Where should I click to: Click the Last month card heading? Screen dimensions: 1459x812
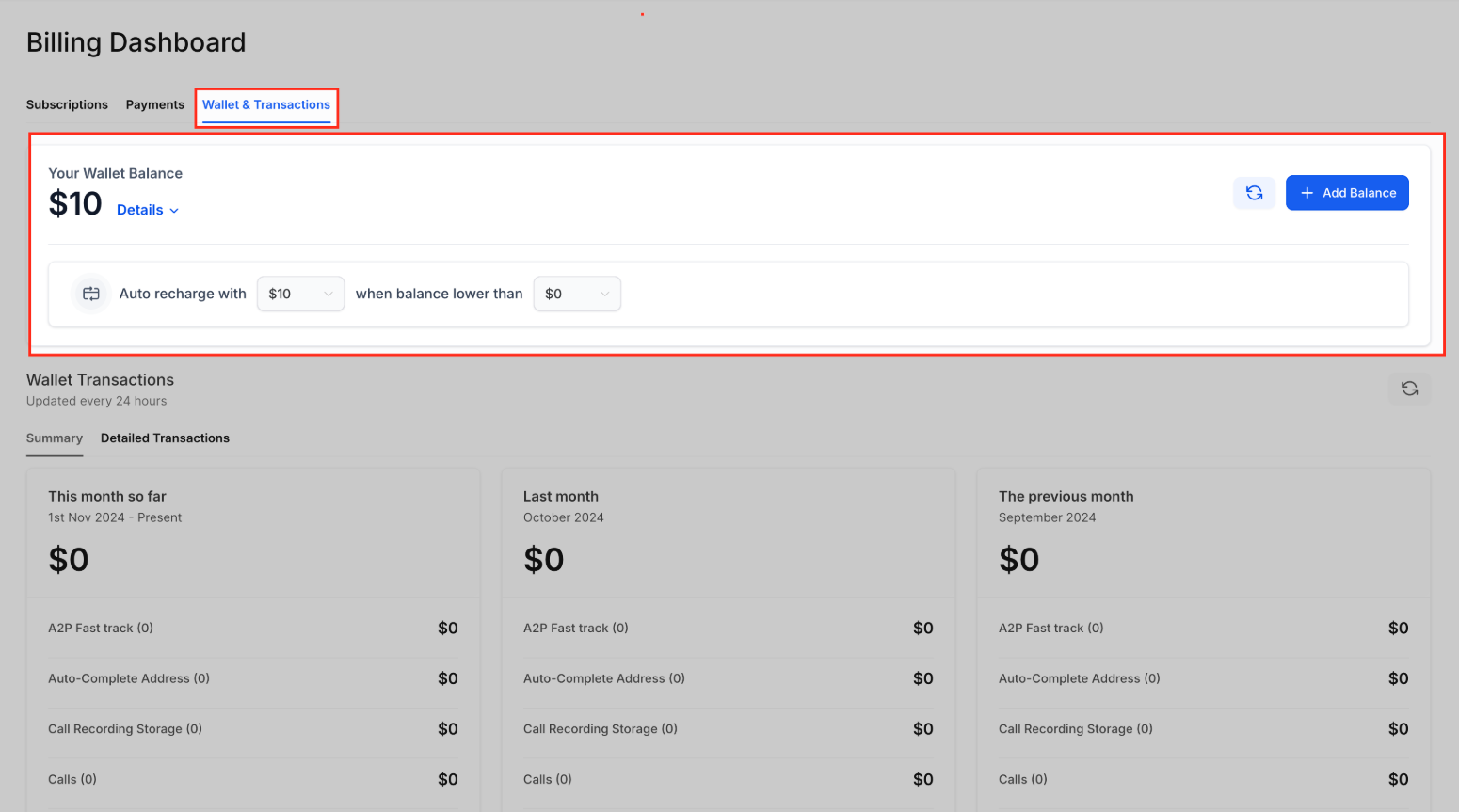pos(561,496)
